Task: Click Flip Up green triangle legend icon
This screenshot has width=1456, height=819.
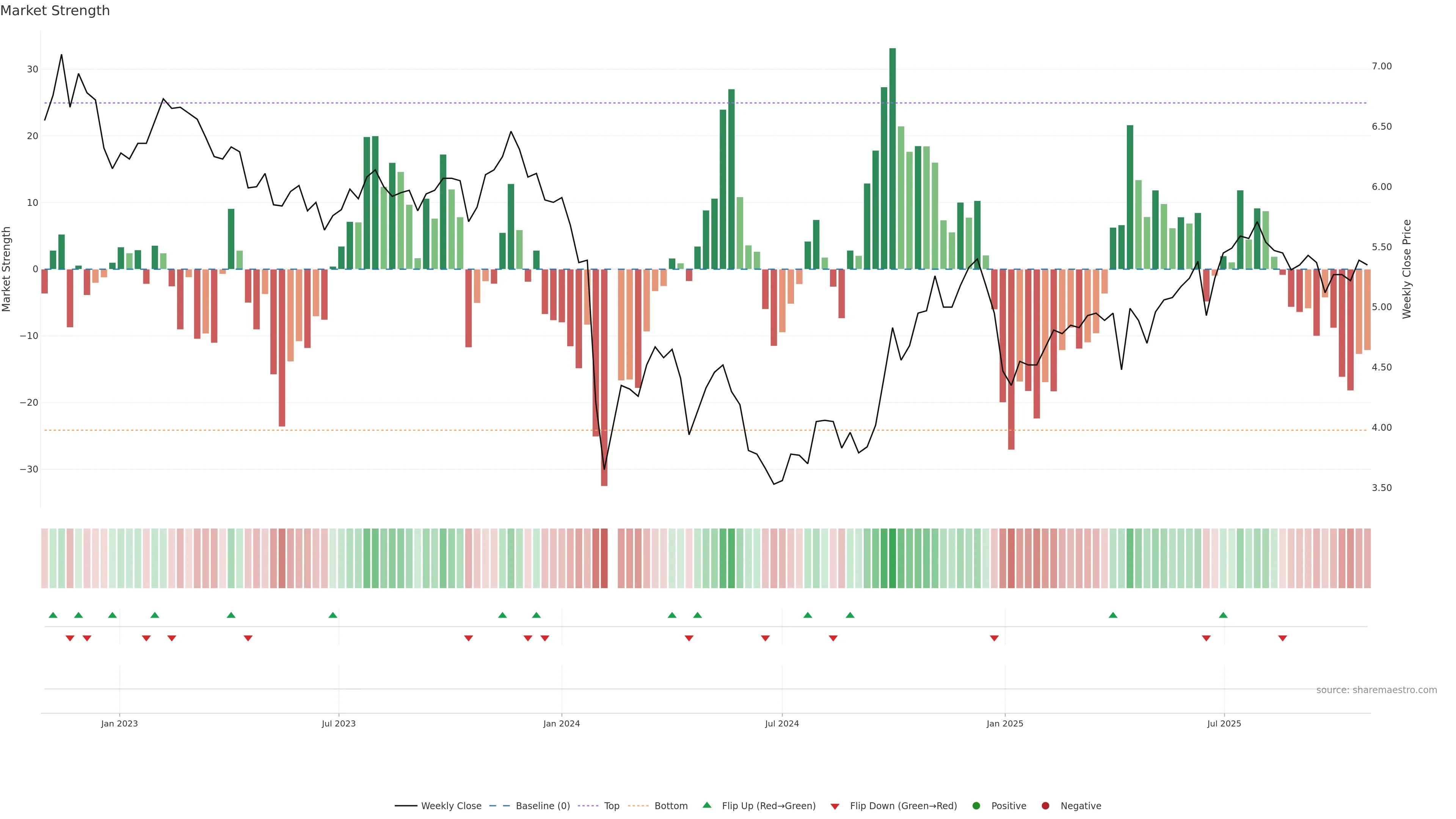Action: tap(706, 805)
